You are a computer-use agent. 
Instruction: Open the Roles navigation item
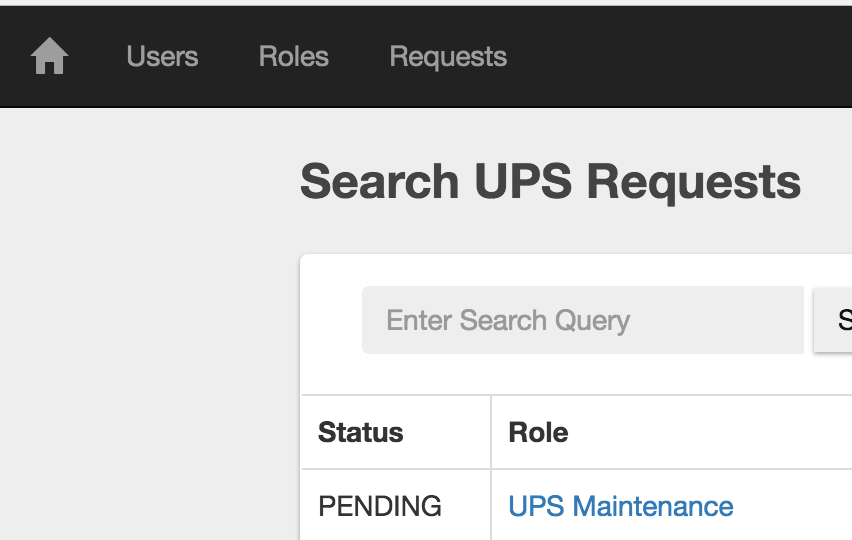click(293, 56)
